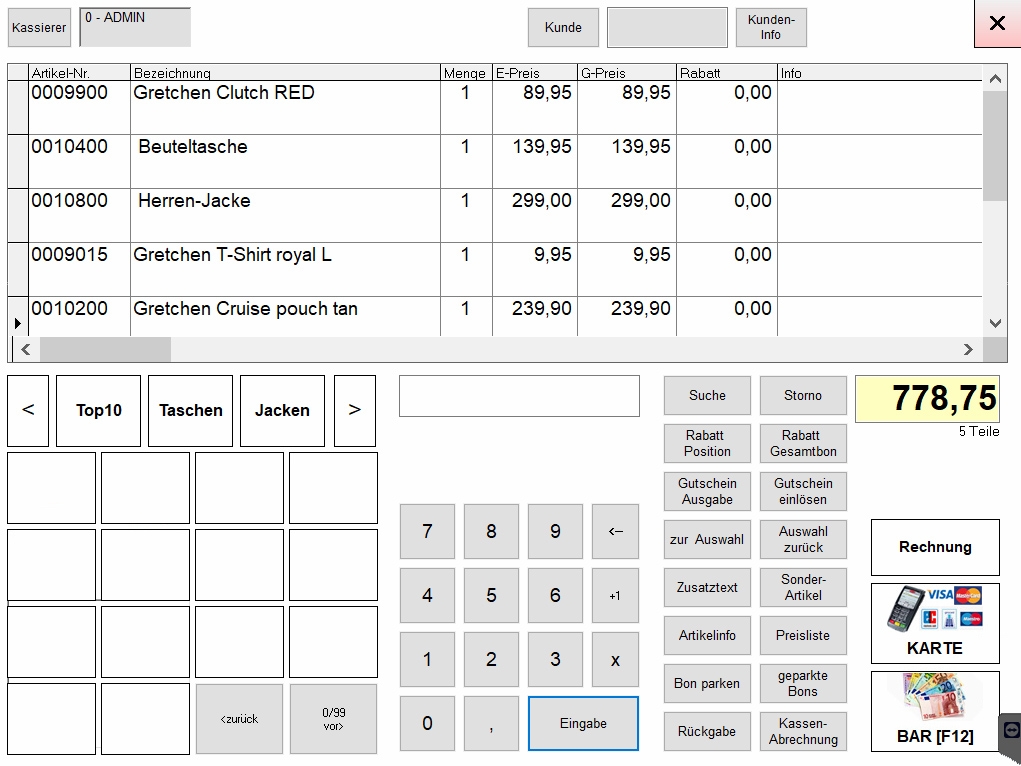Tap keypad digit 0
The image size is (1021, 766).
(427, 723)
